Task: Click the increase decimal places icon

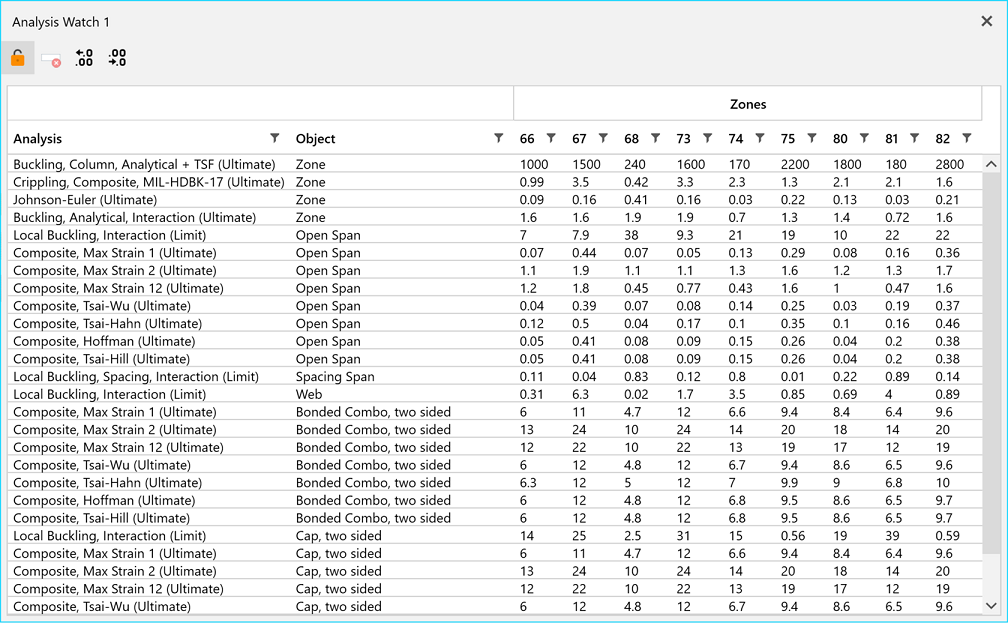Action: coord(84,58)
